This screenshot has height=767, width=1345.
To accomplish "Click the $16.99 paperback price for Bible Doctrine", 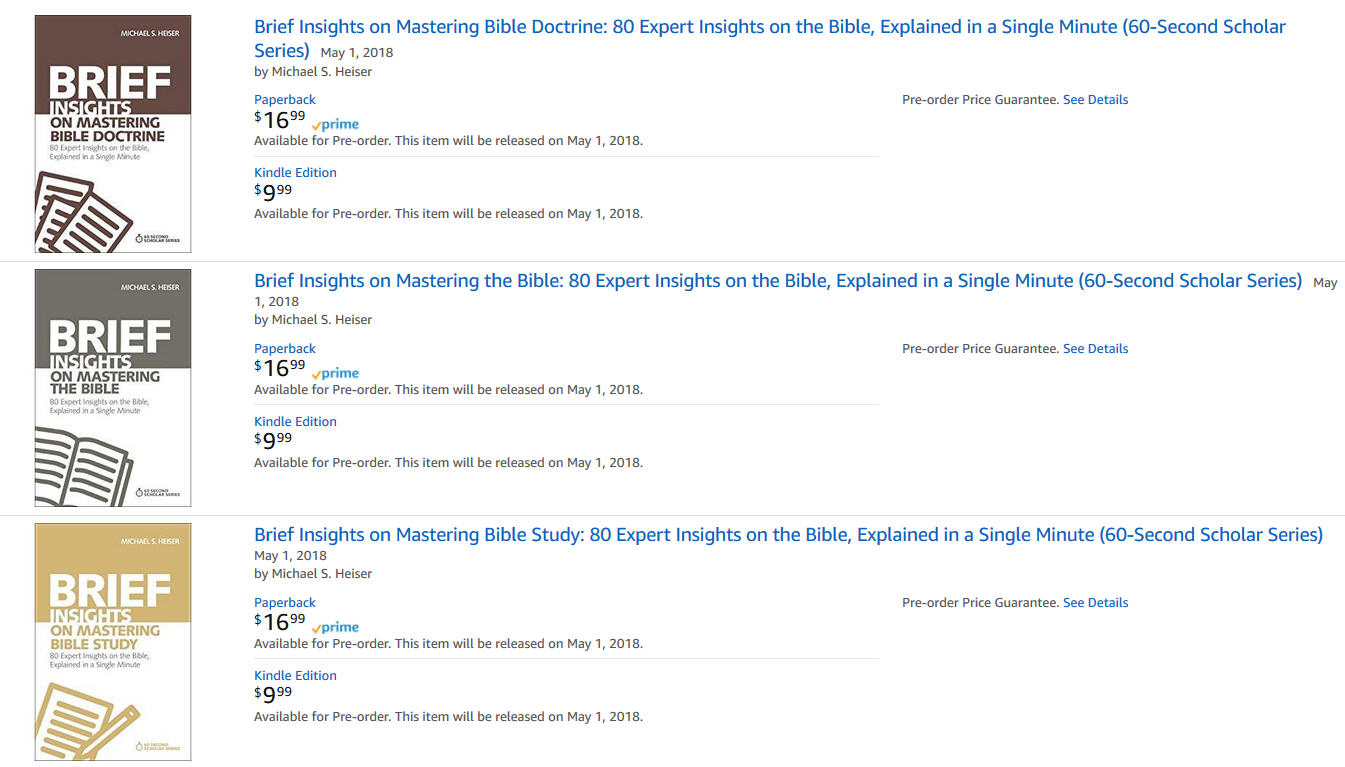I will tap(280, 119).
